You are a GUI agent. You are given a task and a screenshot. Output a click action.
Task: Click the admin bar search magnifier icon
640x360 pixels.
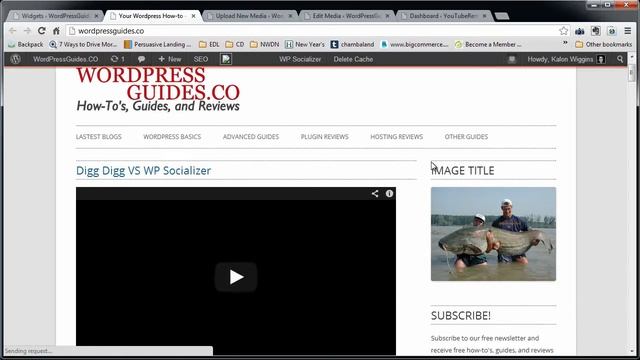tap(620, 59)
